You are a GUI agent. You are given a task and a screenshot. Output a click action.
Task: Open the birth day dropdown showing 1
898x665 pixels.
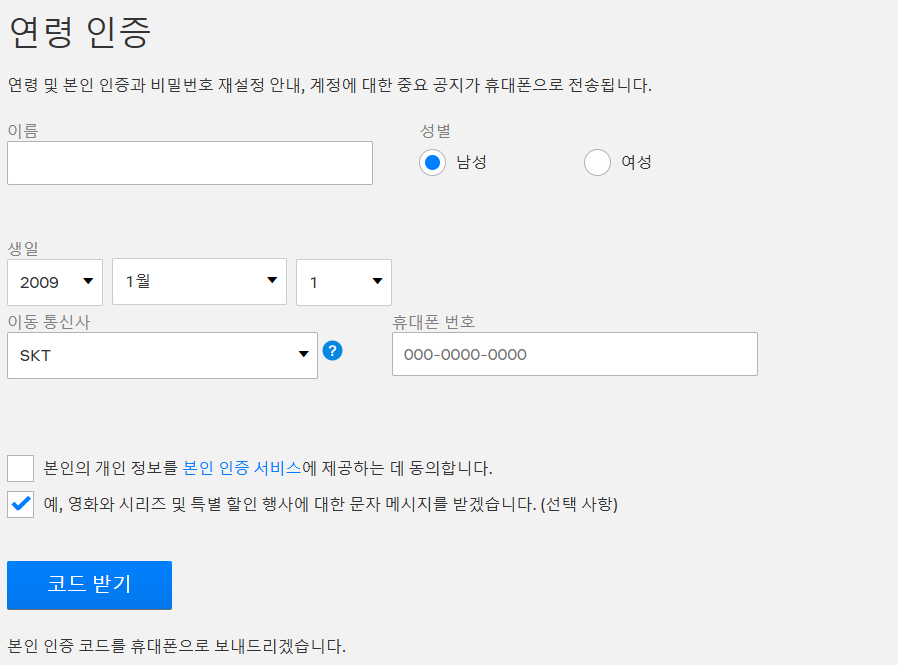click(x=344, y=282)
